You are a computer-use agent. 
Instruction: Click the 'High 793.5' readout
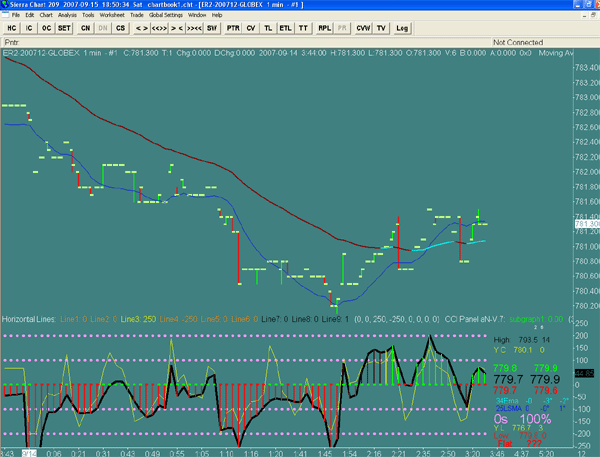(x=515, y=339)
